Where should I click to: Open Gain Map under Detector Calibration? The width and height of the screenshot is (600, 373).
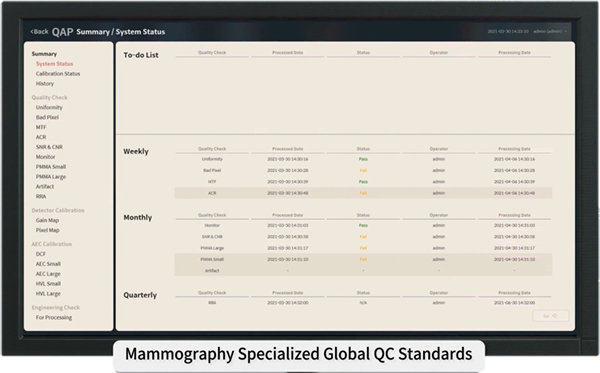pos(47,220)
